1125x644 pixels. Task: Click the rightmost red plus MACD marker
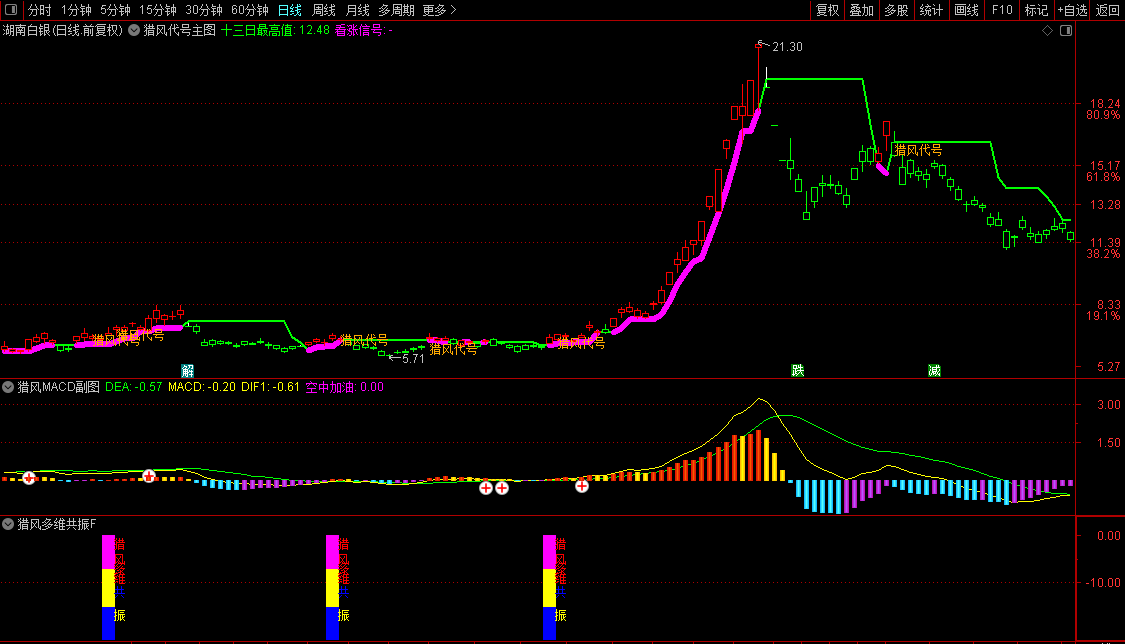[582, 486]
